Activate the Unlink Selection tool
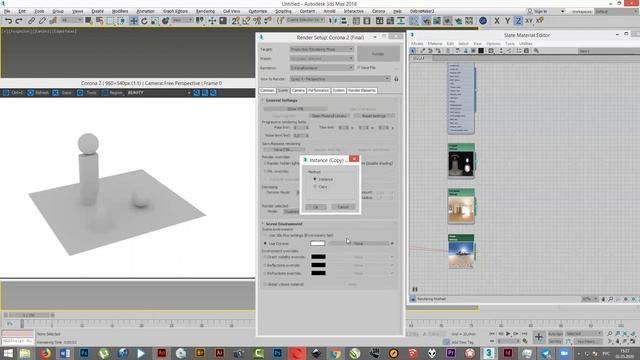 point(42,20)
